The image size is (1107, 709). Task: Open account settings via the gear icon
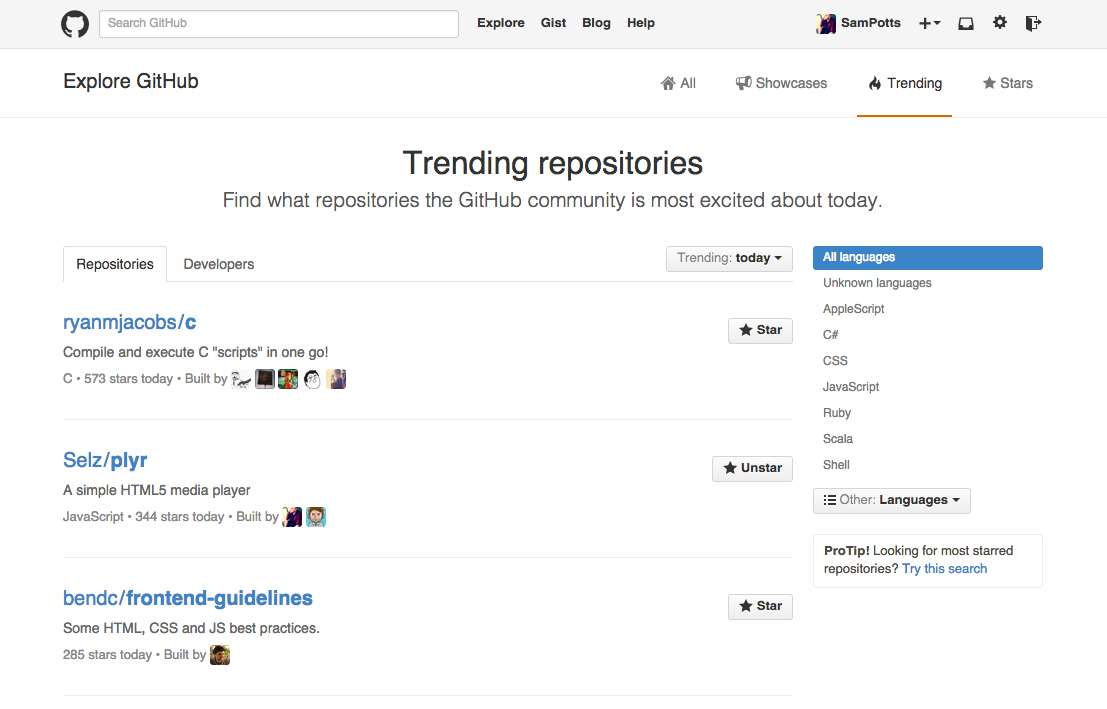(1000, 23)
